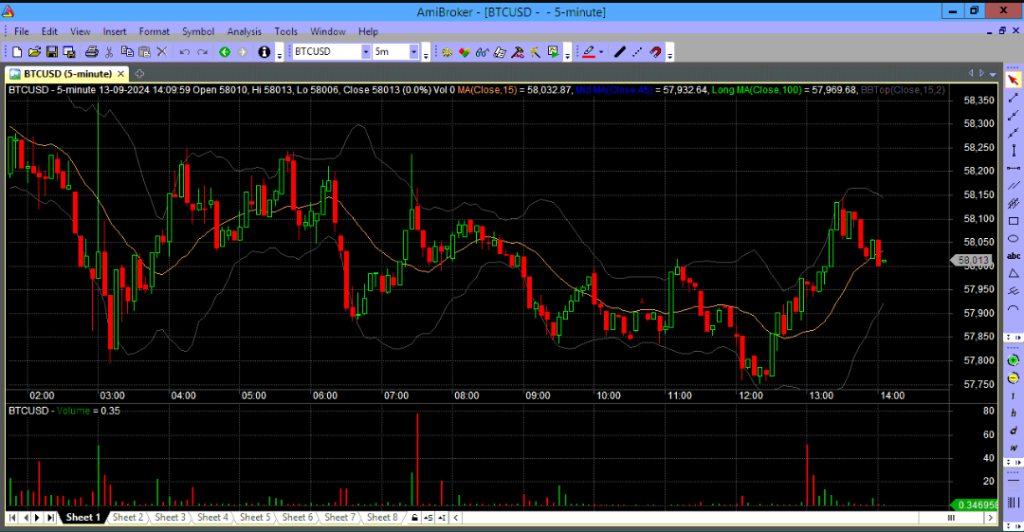Switch to Sheet 2

[127, 518]
